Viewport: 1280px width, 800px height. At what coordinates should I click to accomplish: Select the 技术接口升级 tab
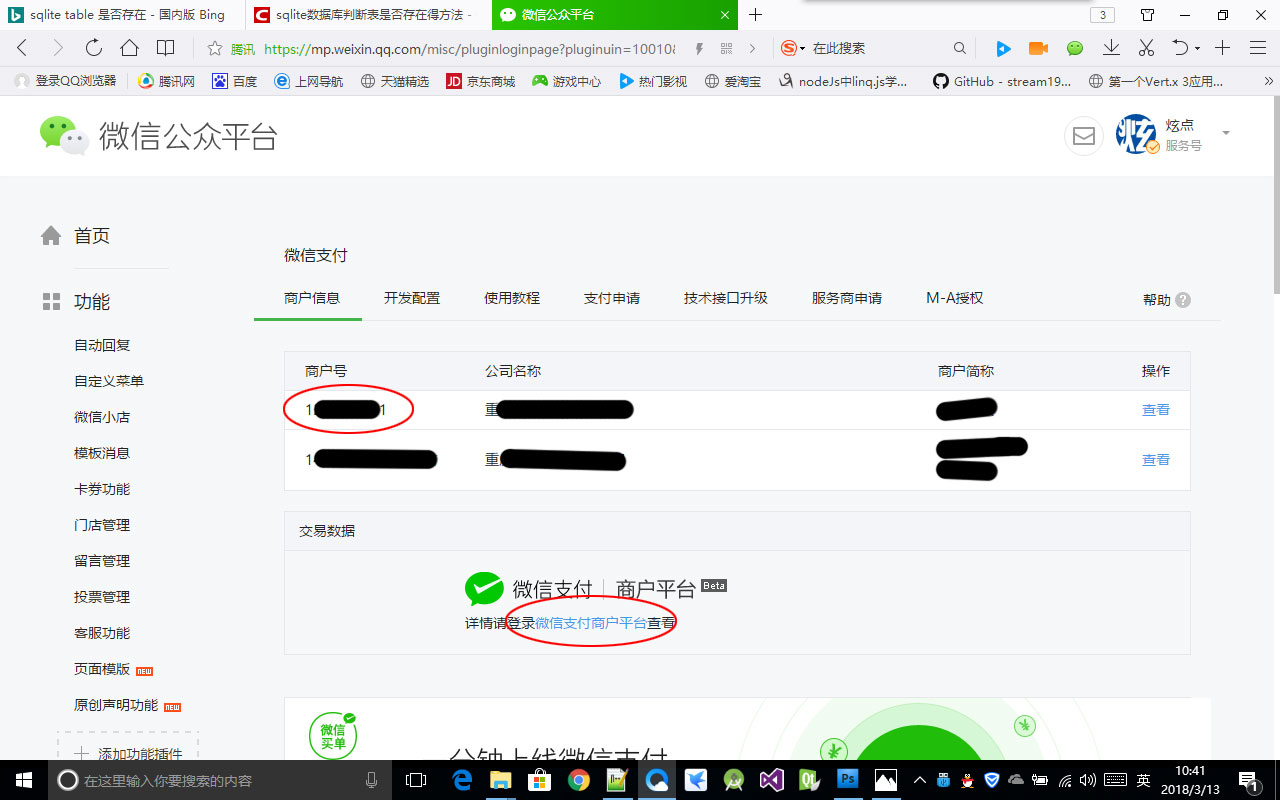(726, 298)
